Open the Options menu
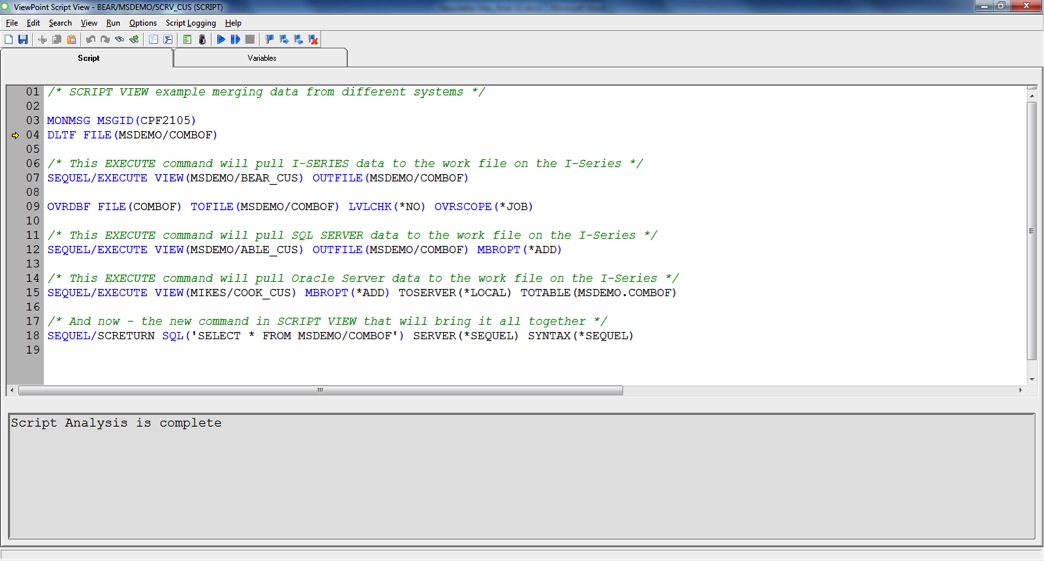The image size is (1044, 561). tap(143, 23)
